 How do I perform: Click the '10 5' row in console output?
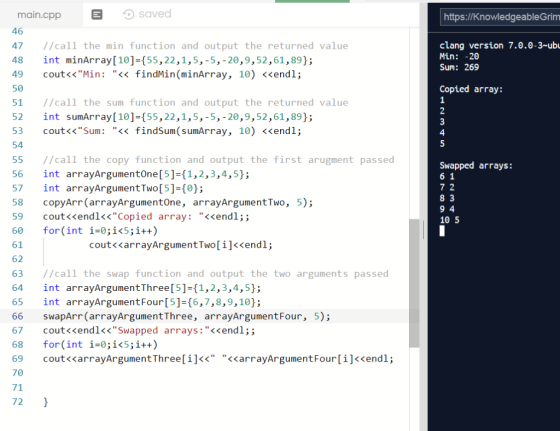pyautogui.click(x=450, y=220)
